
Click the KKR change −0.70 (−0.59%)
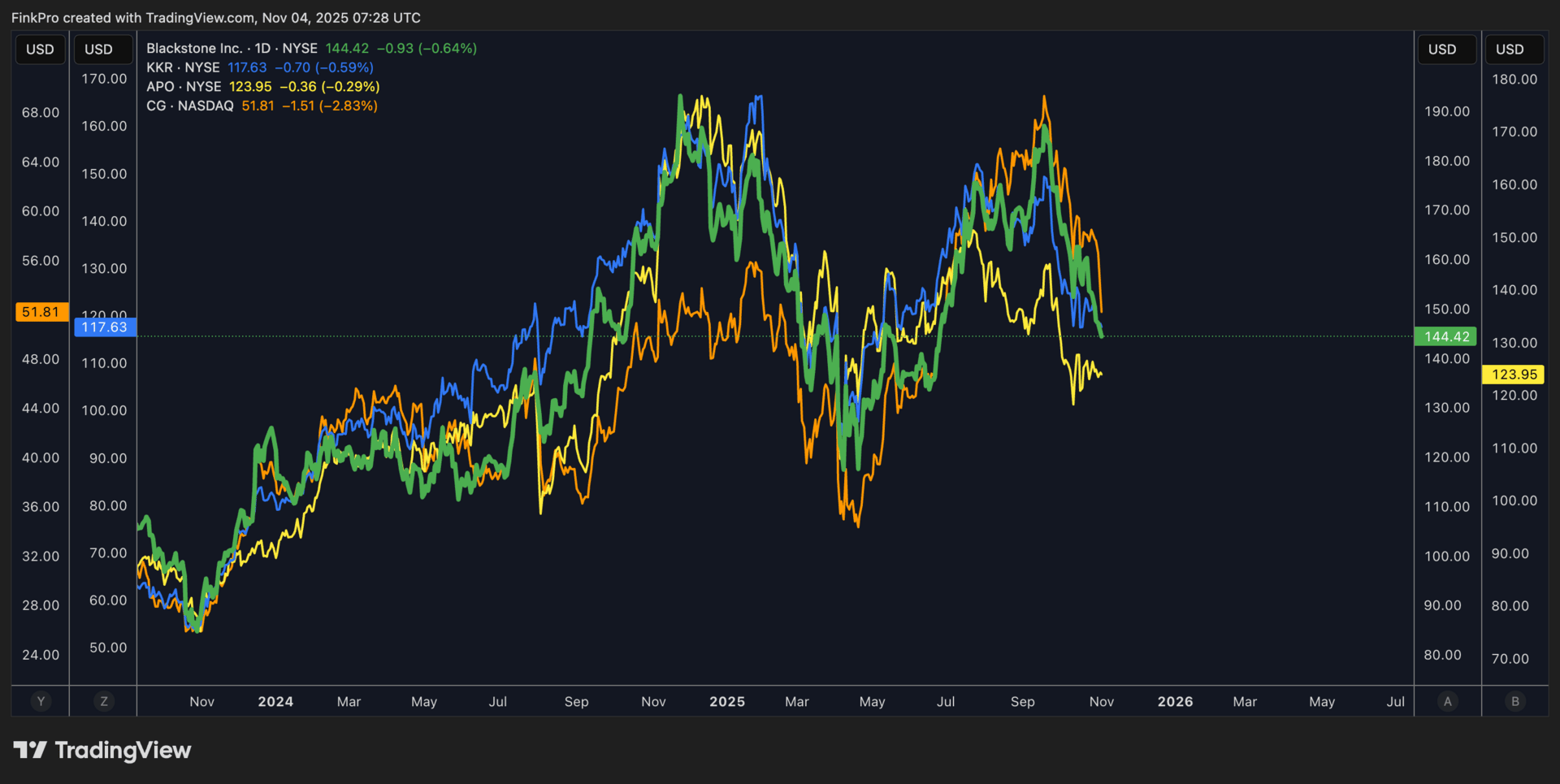click(324, 67)
